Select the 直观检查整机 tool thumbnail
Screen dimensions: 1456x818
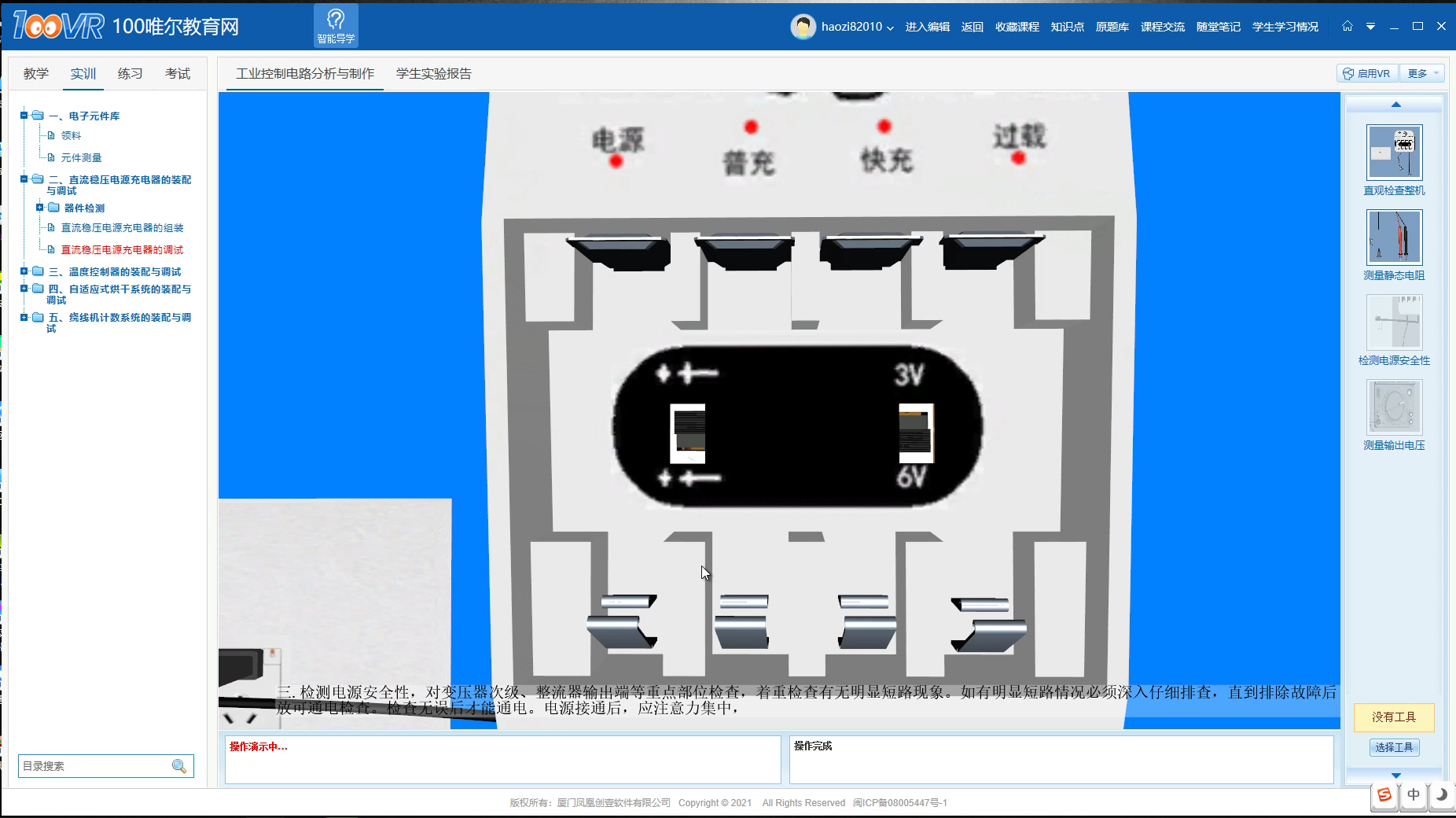coord(1394,153)
